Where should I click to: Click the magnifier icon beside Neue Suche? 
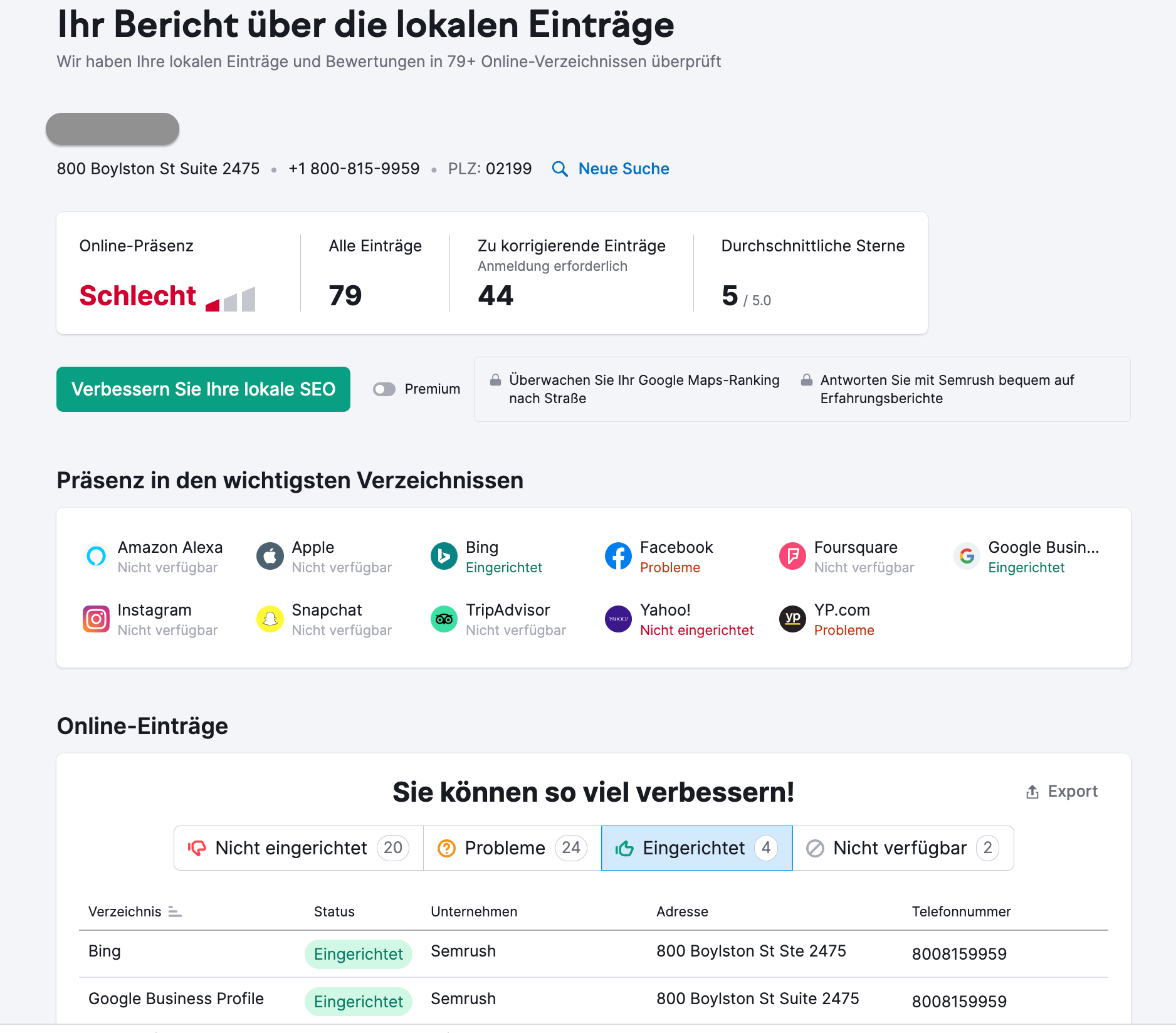point(560,169)
